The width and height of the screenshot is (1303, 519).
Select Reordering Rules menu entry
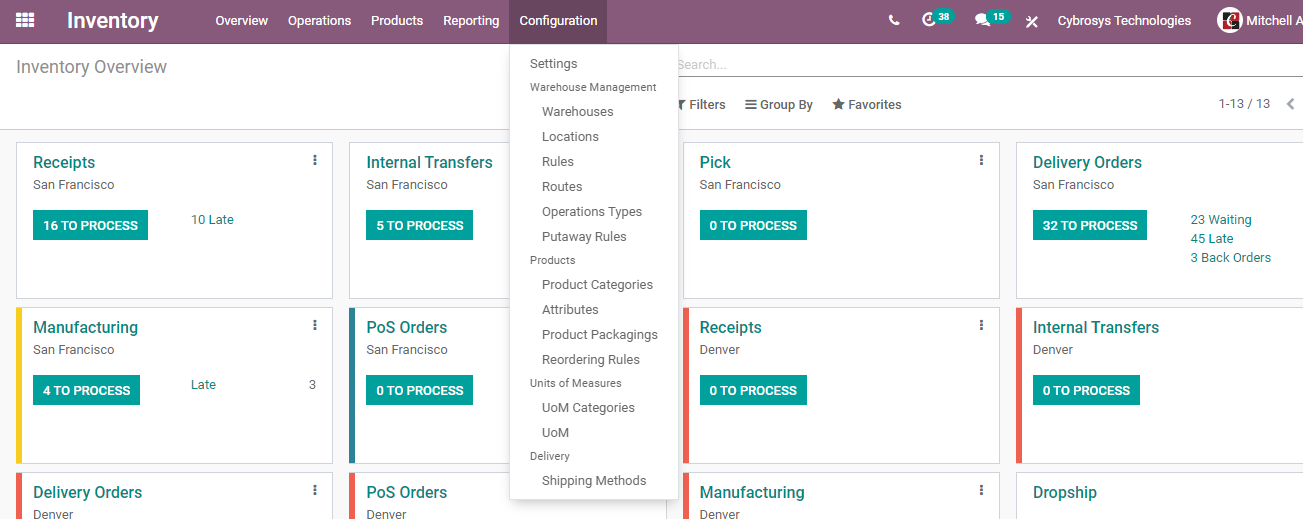tap(594, 359)
